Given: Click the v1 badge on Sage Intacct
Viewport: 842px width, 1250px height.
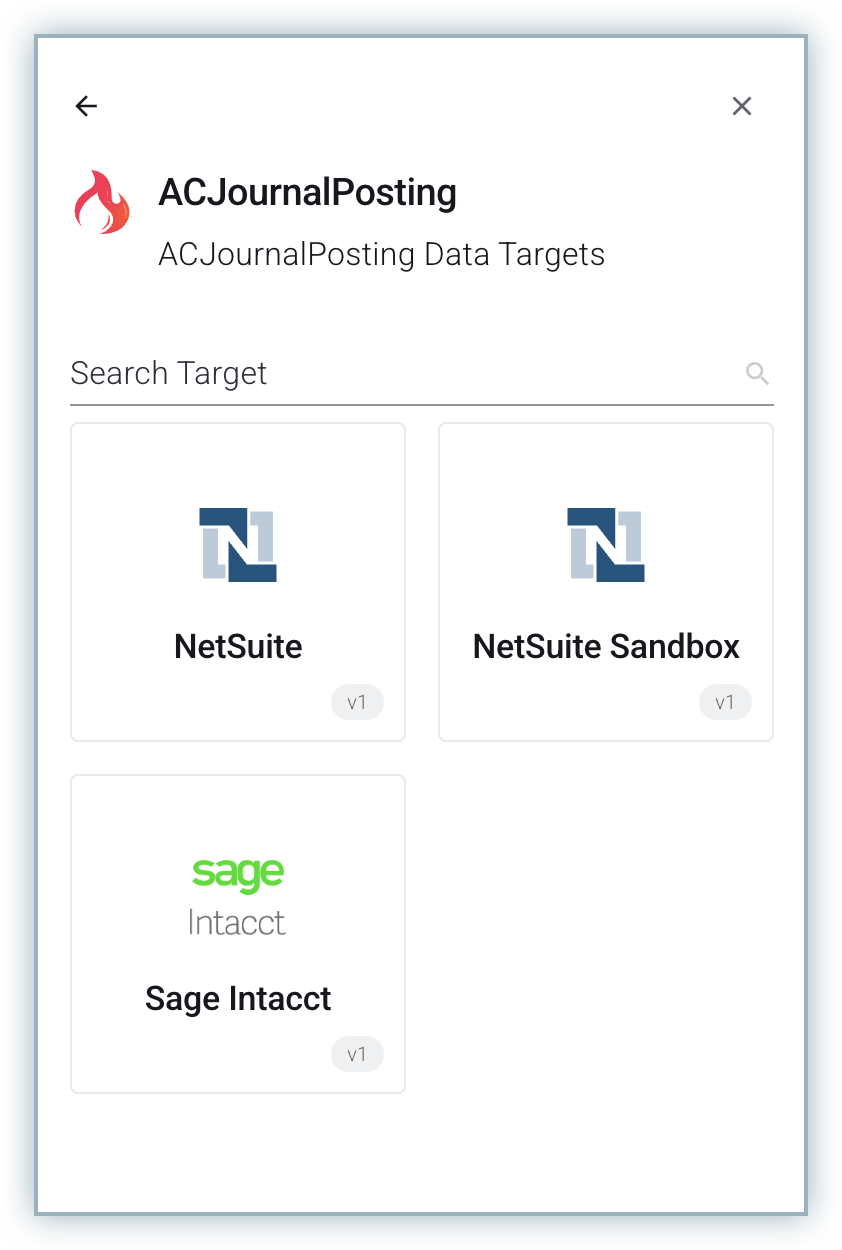Looking at the screenshot, I should coord(357,1054).
